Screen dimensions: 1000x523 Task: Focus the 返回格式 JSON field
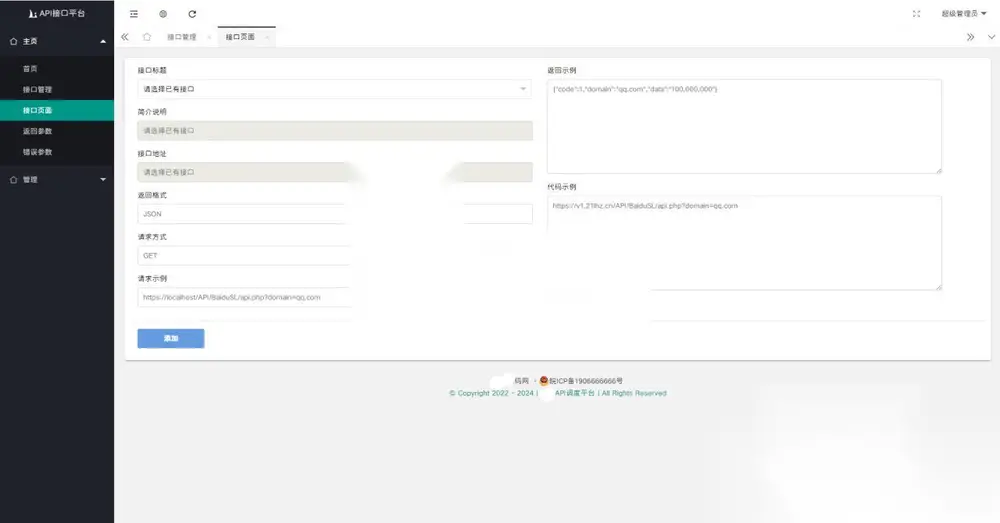pyautogui.click(x=335, y=214)
